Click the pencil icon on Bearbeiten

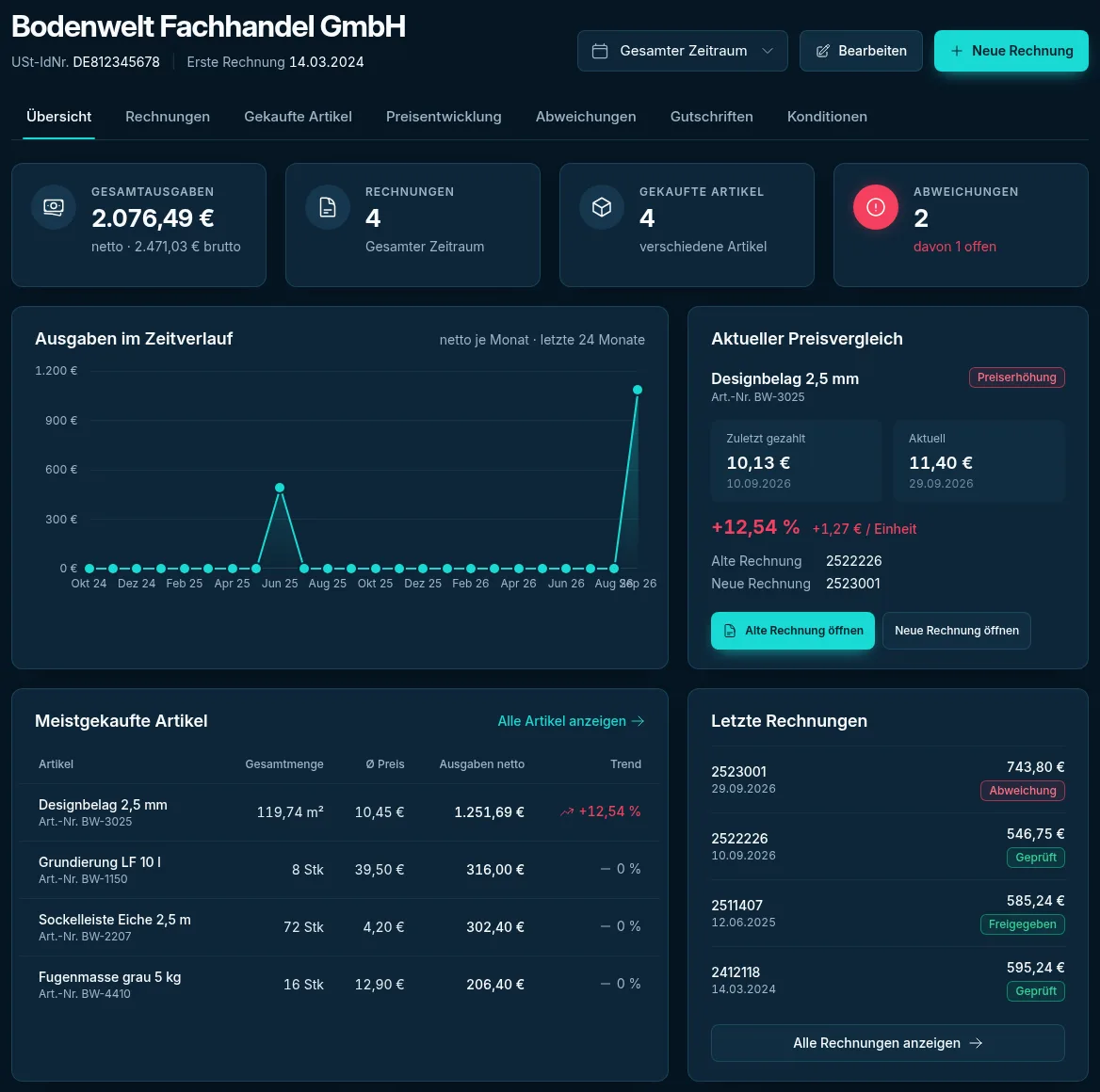click(823, 51)
